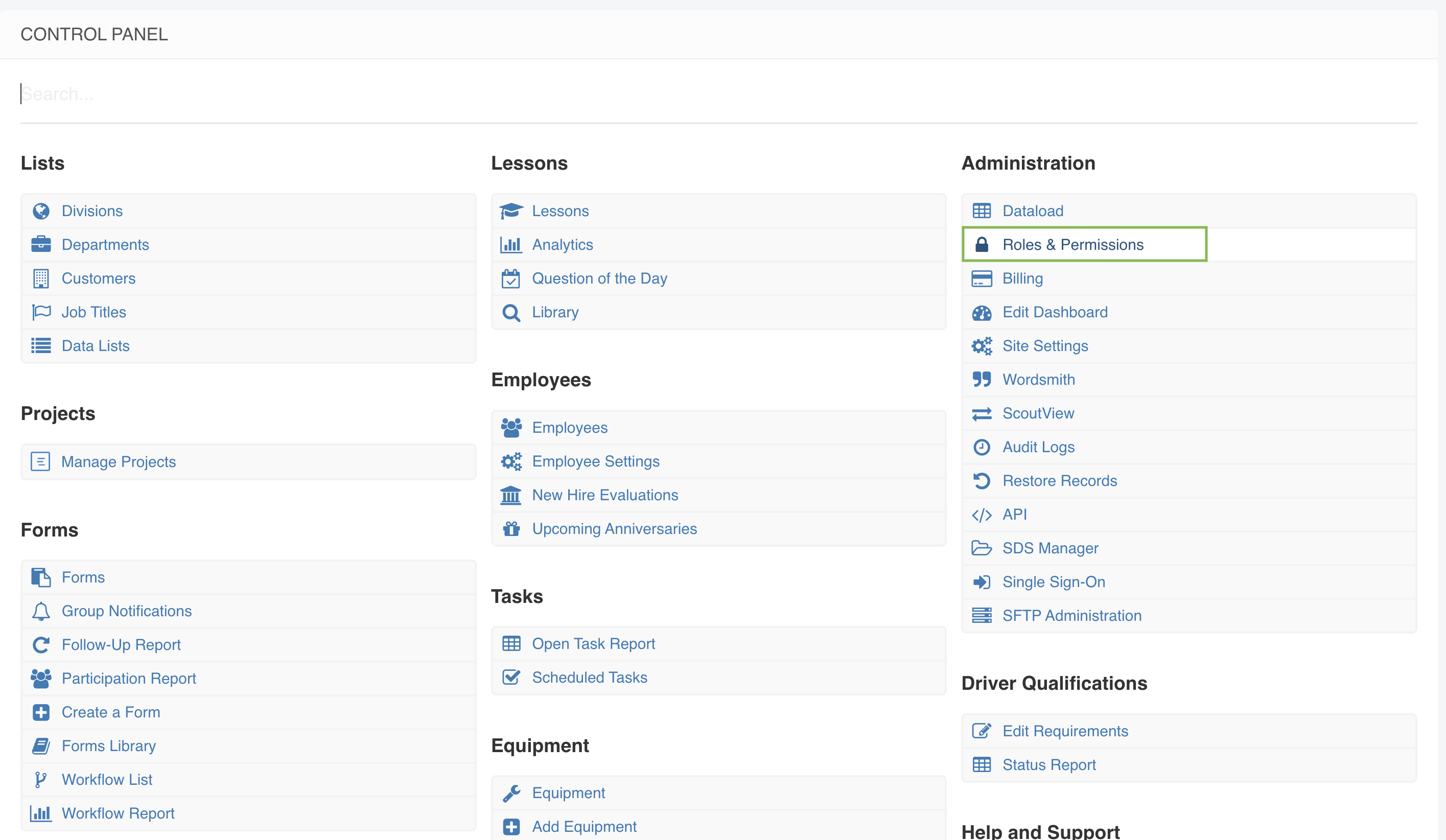Open the Divisions list

point(92,211)
